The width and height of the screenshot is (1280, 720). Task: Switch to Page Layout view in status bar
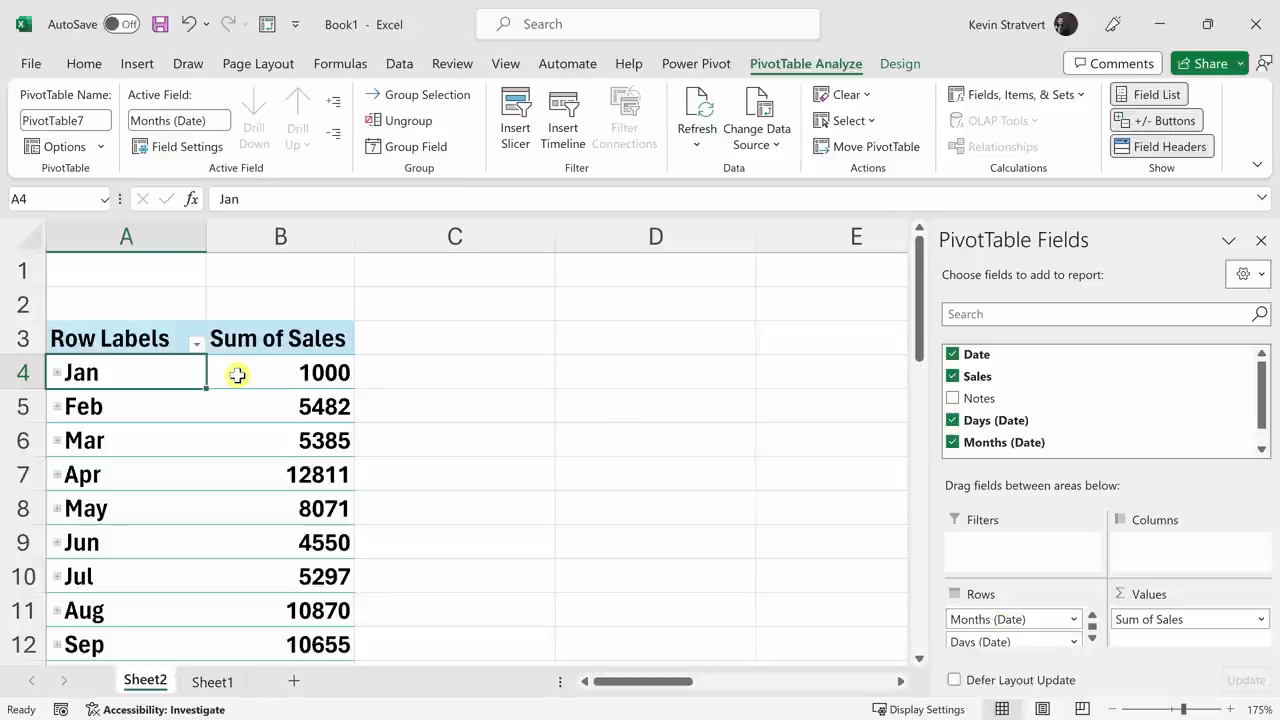[1042, 709]
